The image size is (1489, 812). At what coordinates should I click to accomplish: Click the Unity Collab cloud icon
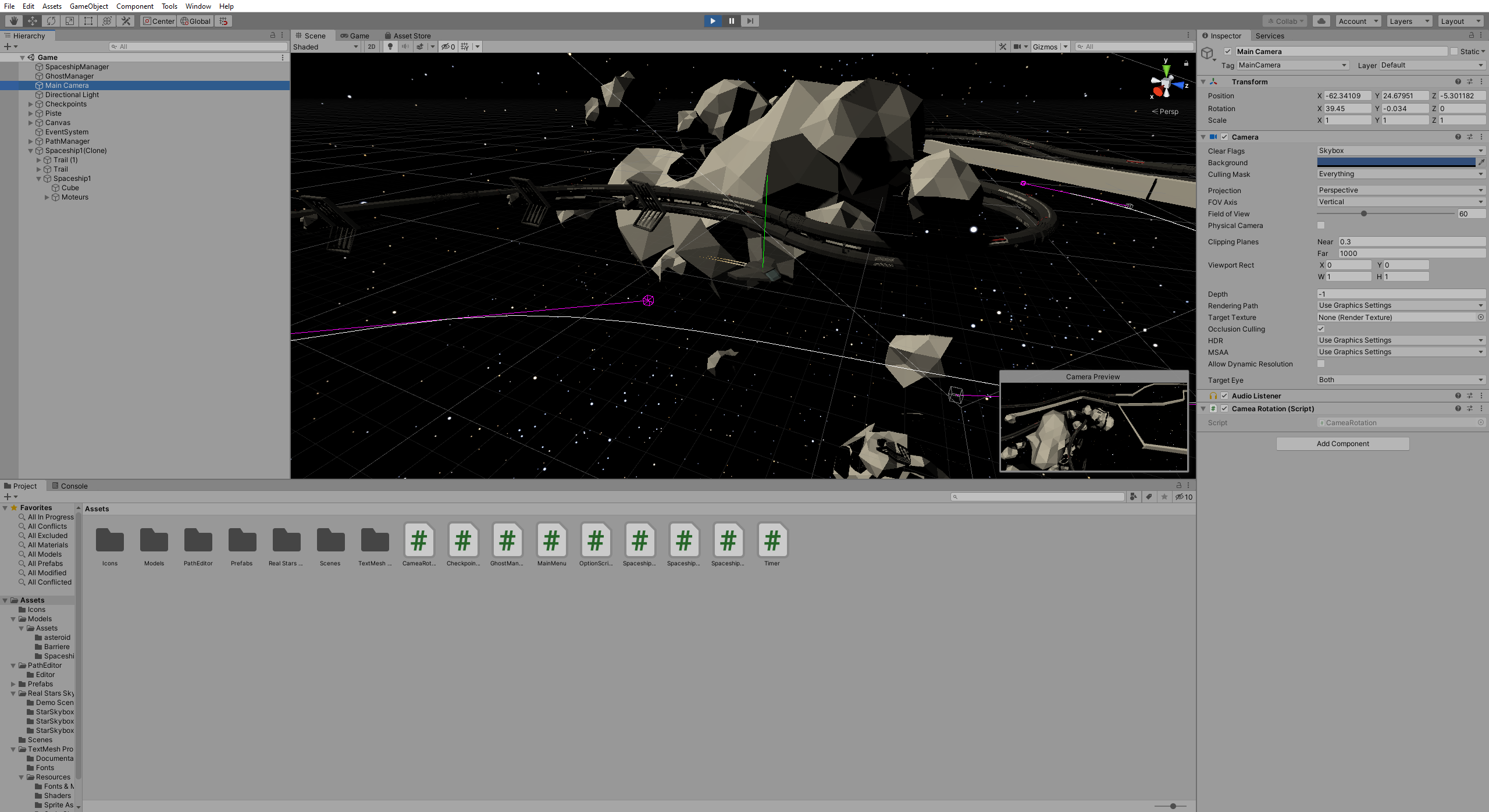(1321, 21)
